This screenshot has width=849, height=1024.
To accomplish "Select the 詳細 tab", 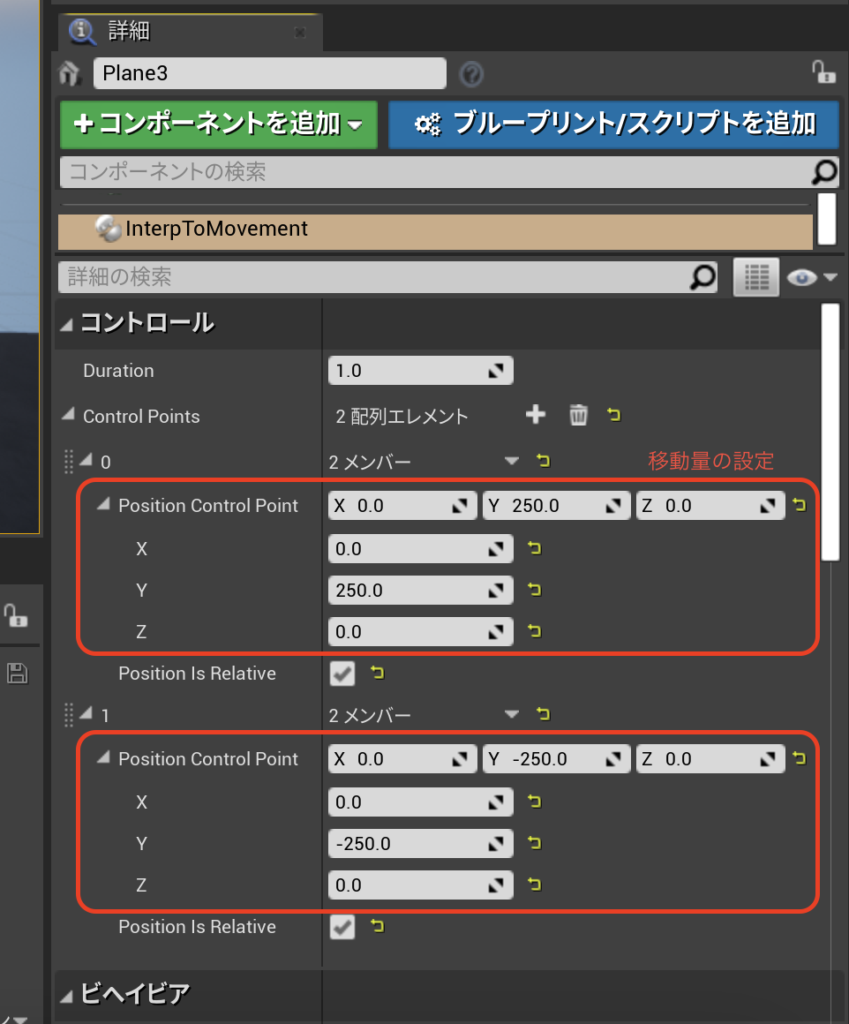I will [x=128, y=31].
